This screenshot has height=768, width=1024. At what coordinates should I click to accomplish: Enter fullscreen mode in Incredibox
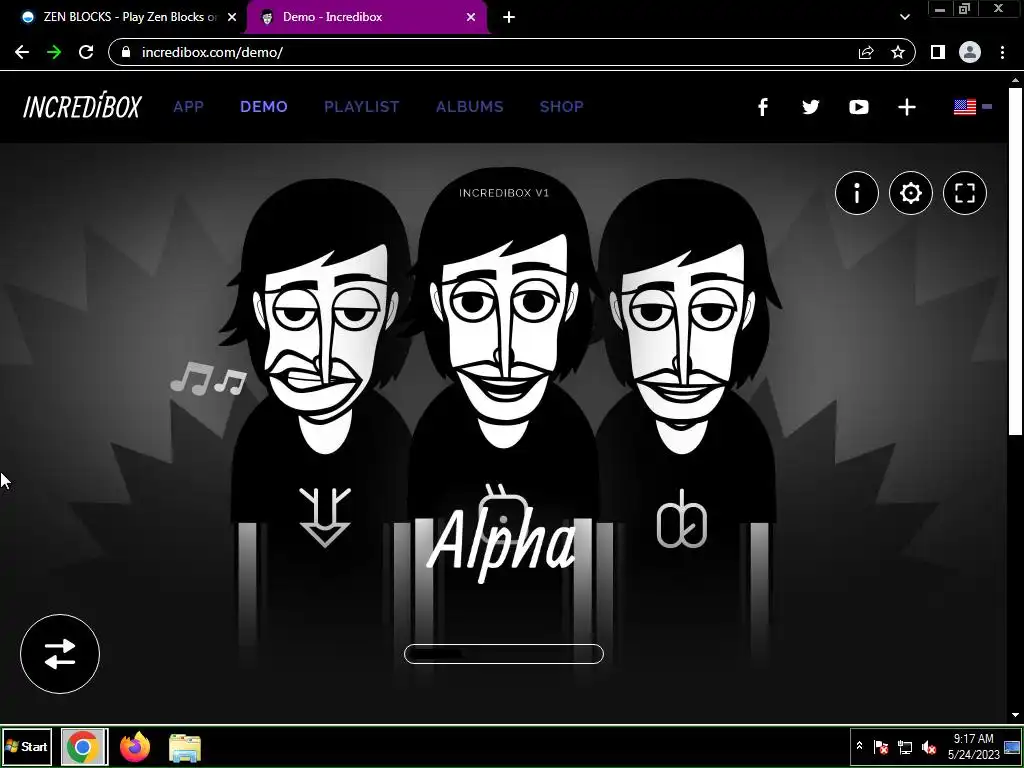(x=965, y=193)
